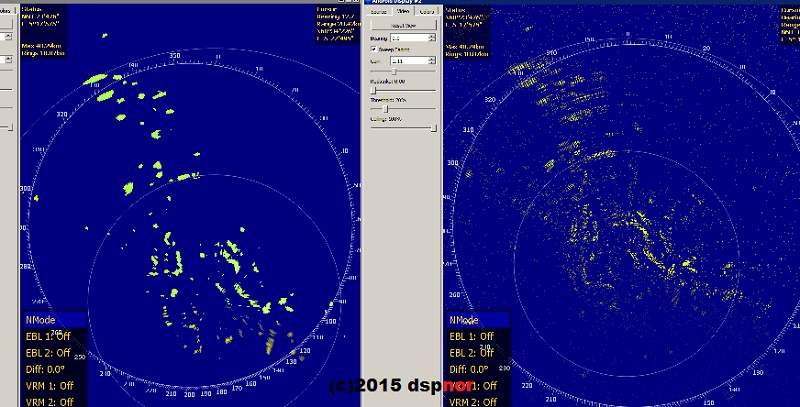Select NMode on the left radar display
This screenshot has width=800, height=407.
coord(42,320)
